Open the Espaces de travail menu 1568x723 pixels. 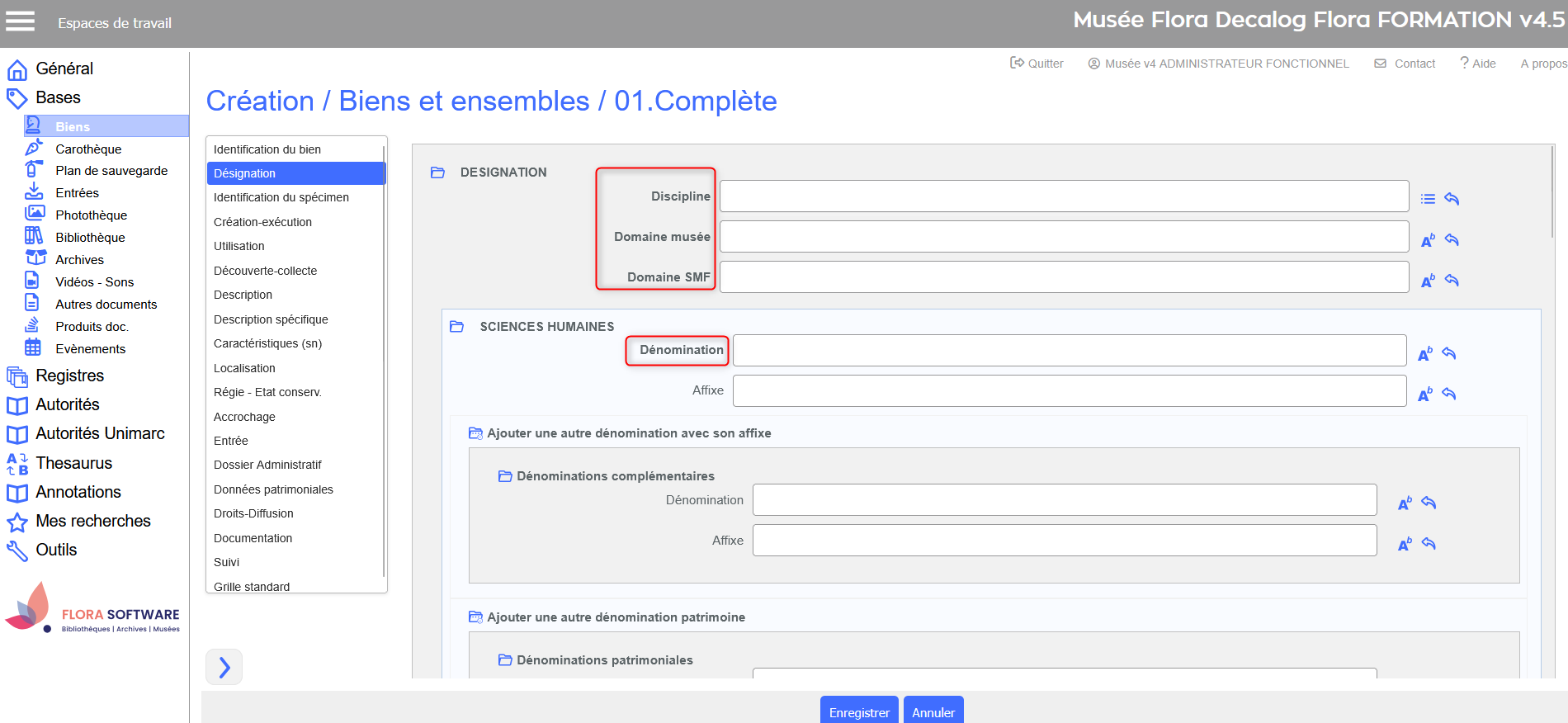click(115, 23)
